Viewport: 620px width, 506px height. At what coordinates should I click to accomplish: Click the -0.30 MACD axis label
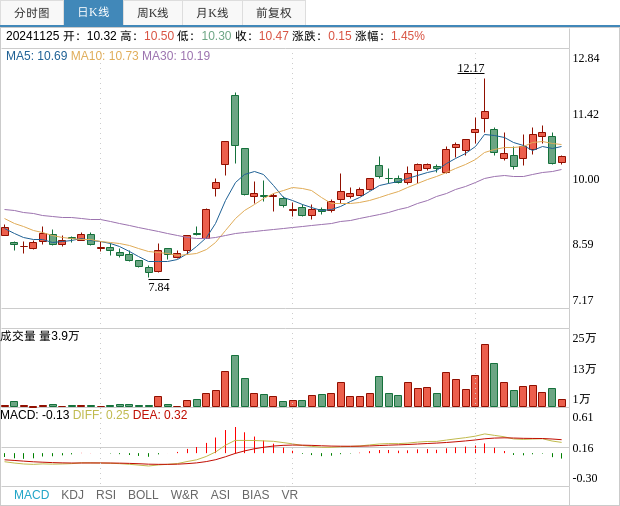(x=584, y=478)
